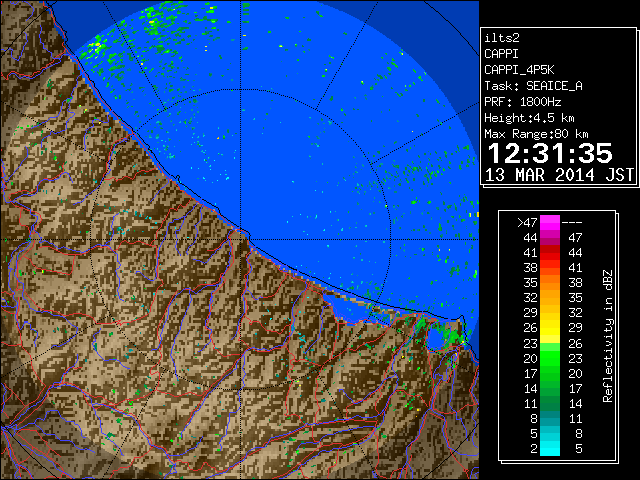640x480 pixels.
Task: Click the Max Range:80 km text
Action: (536, 134)
